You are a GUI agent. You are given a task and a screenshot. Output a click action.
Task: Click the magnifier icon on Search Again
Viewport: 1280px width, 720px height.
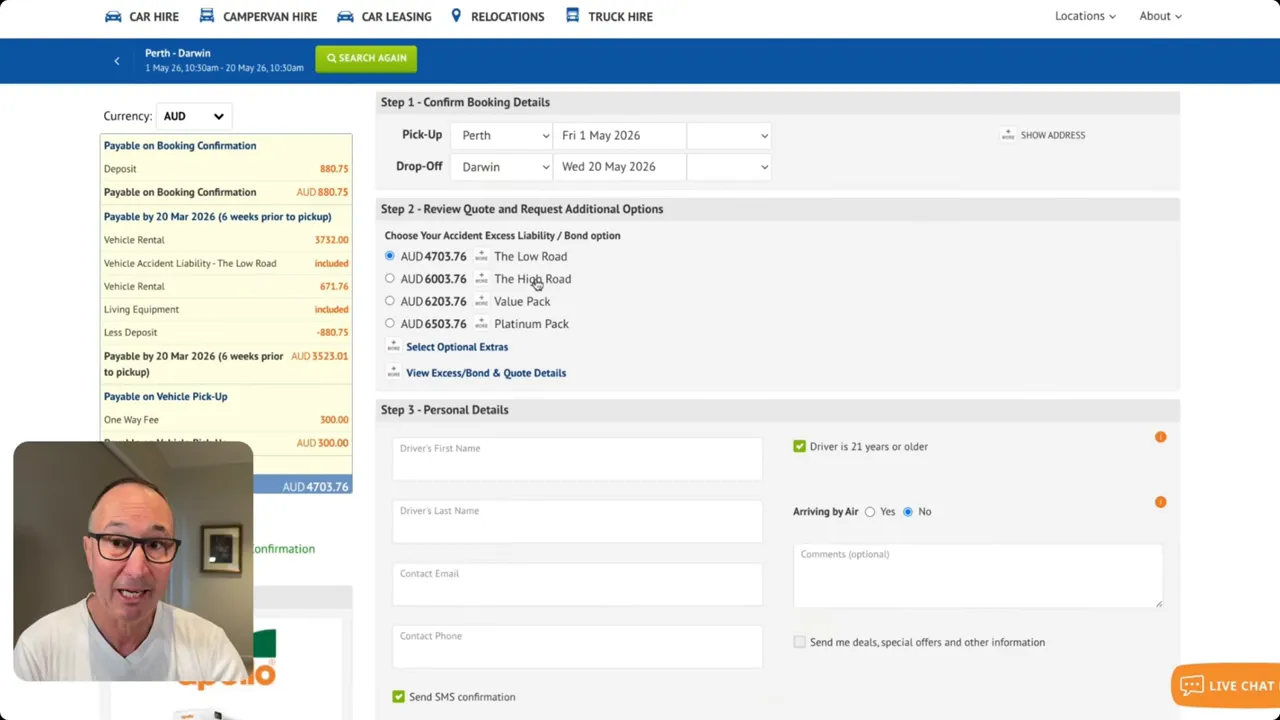tap(333, 58)
